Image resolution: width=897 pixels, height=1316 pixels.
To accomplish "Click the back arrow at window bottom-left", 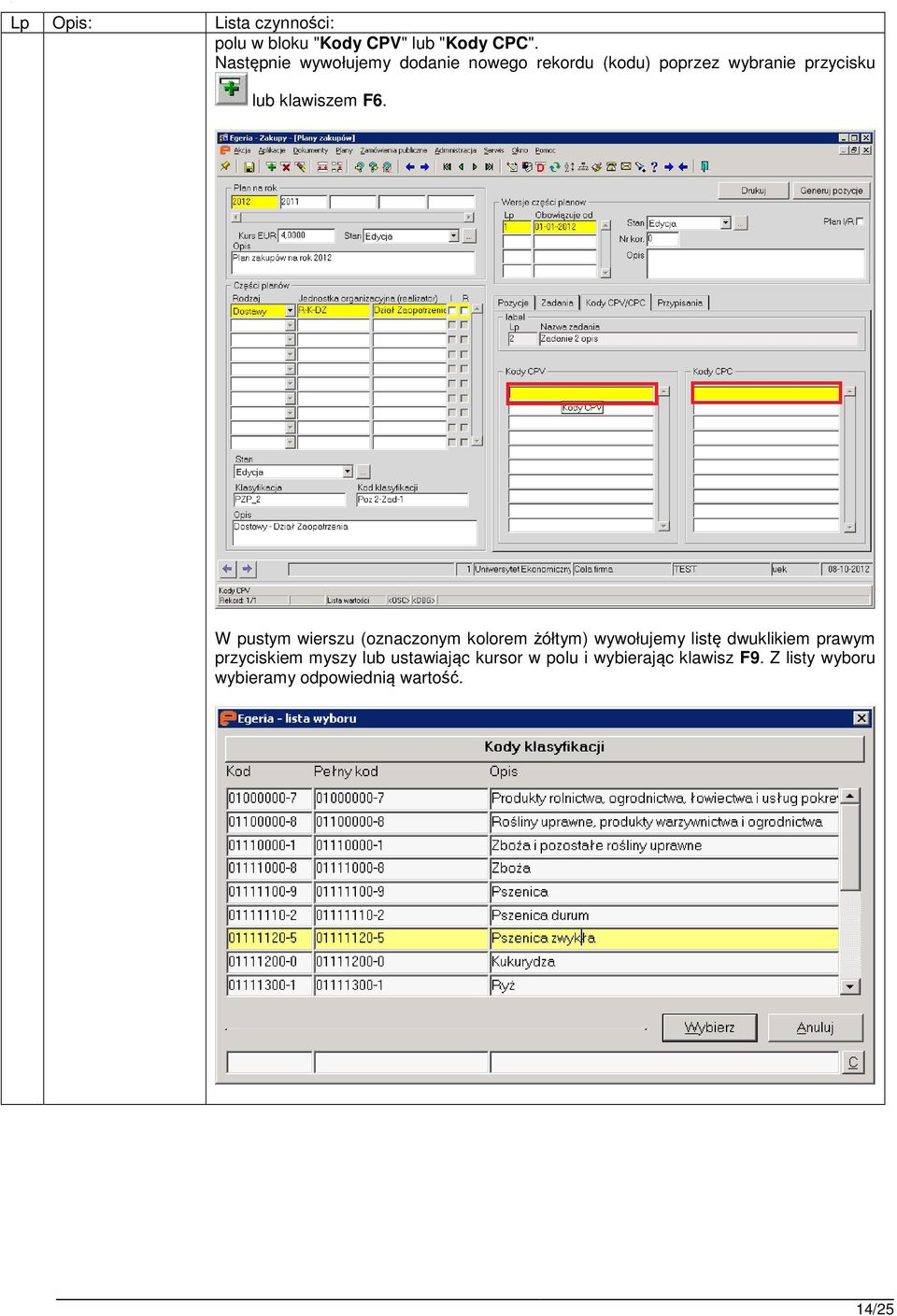I will pyautogui.click(x=227, y=569).
